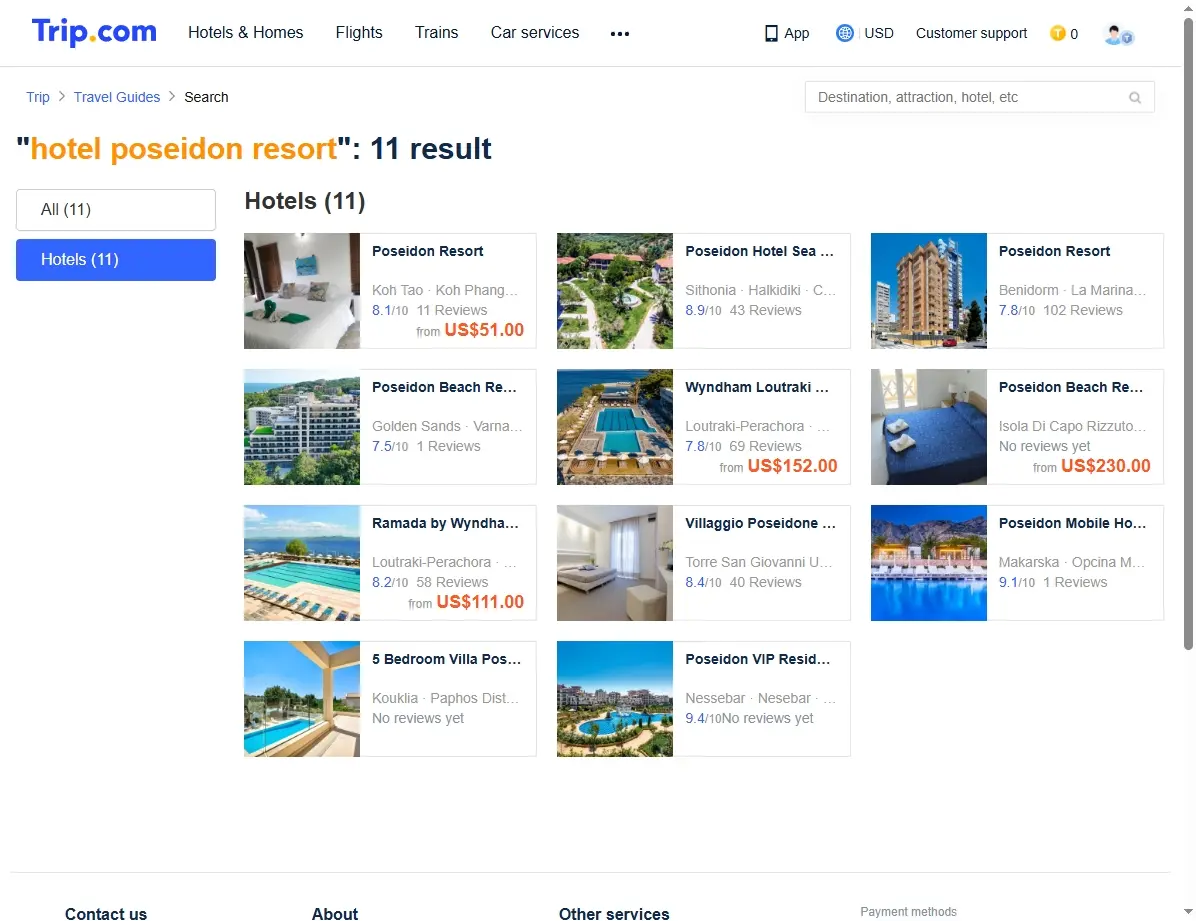Click the Trip.com logo
Image resolution: width=1196 pixels, height=921 pixels.
(x=94, y=32)
